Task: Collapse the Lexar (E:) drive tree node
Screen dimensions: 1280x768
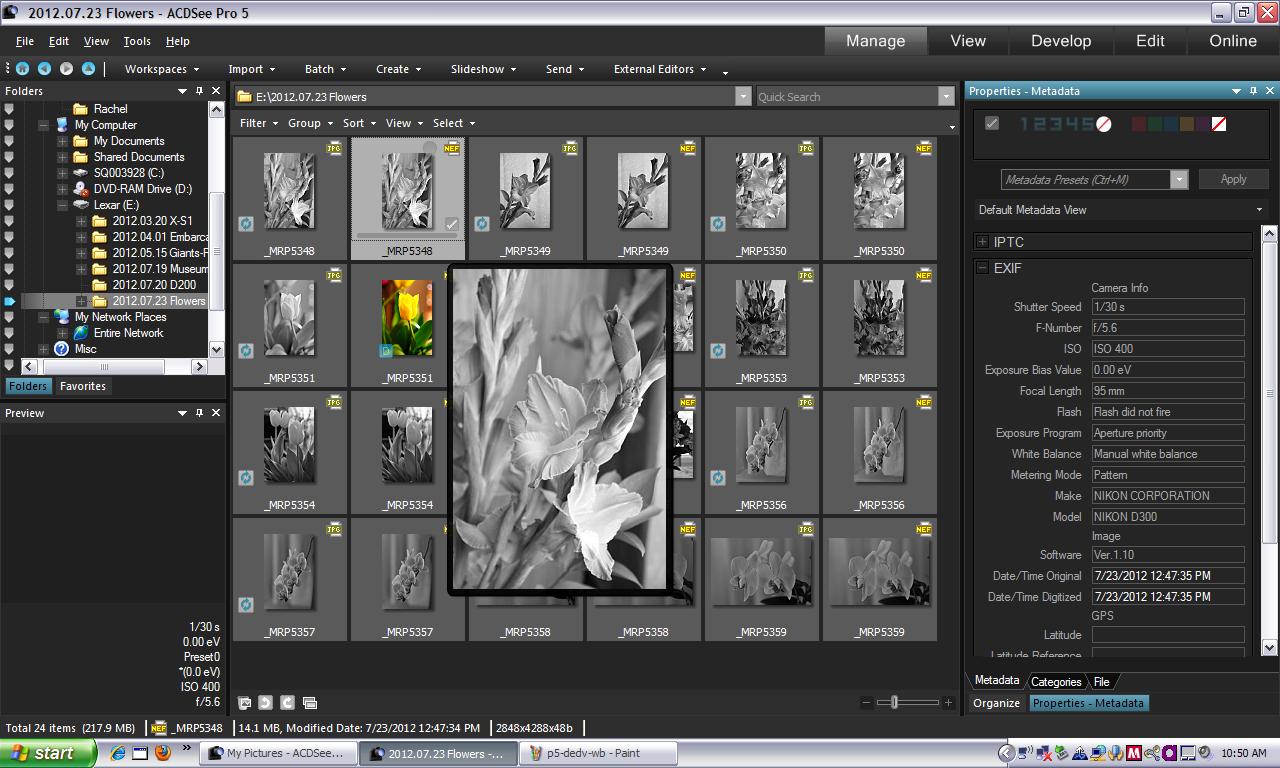Action: tap(62, 205)
